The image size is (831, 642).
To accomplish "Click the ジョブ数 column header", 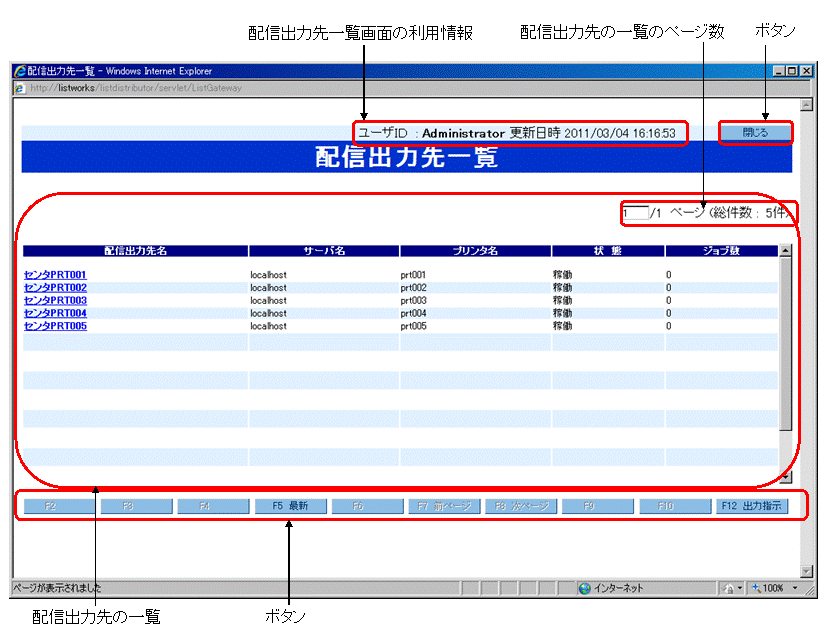I will click(721, 251).
